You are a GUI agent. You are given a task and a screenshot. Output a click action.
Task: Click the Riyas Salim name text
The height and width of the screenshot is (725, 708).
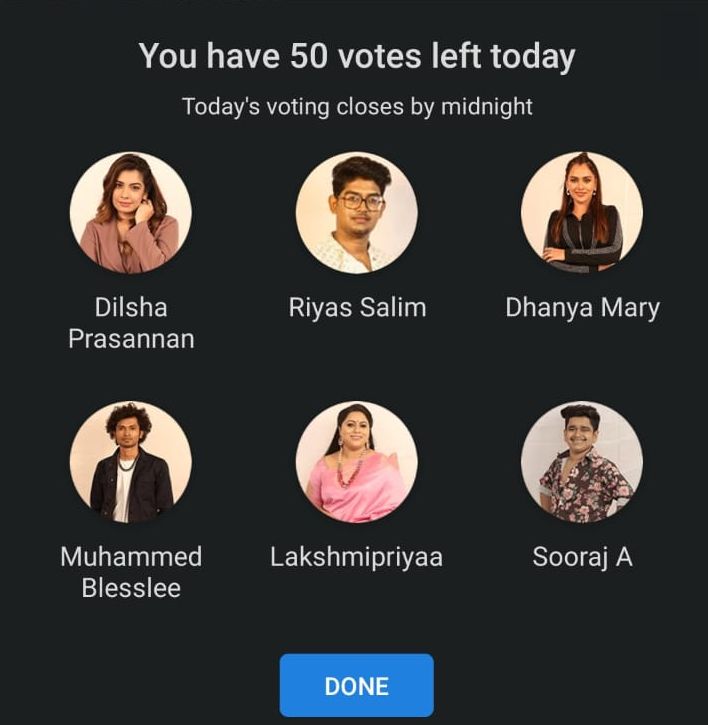coord(357,308)
